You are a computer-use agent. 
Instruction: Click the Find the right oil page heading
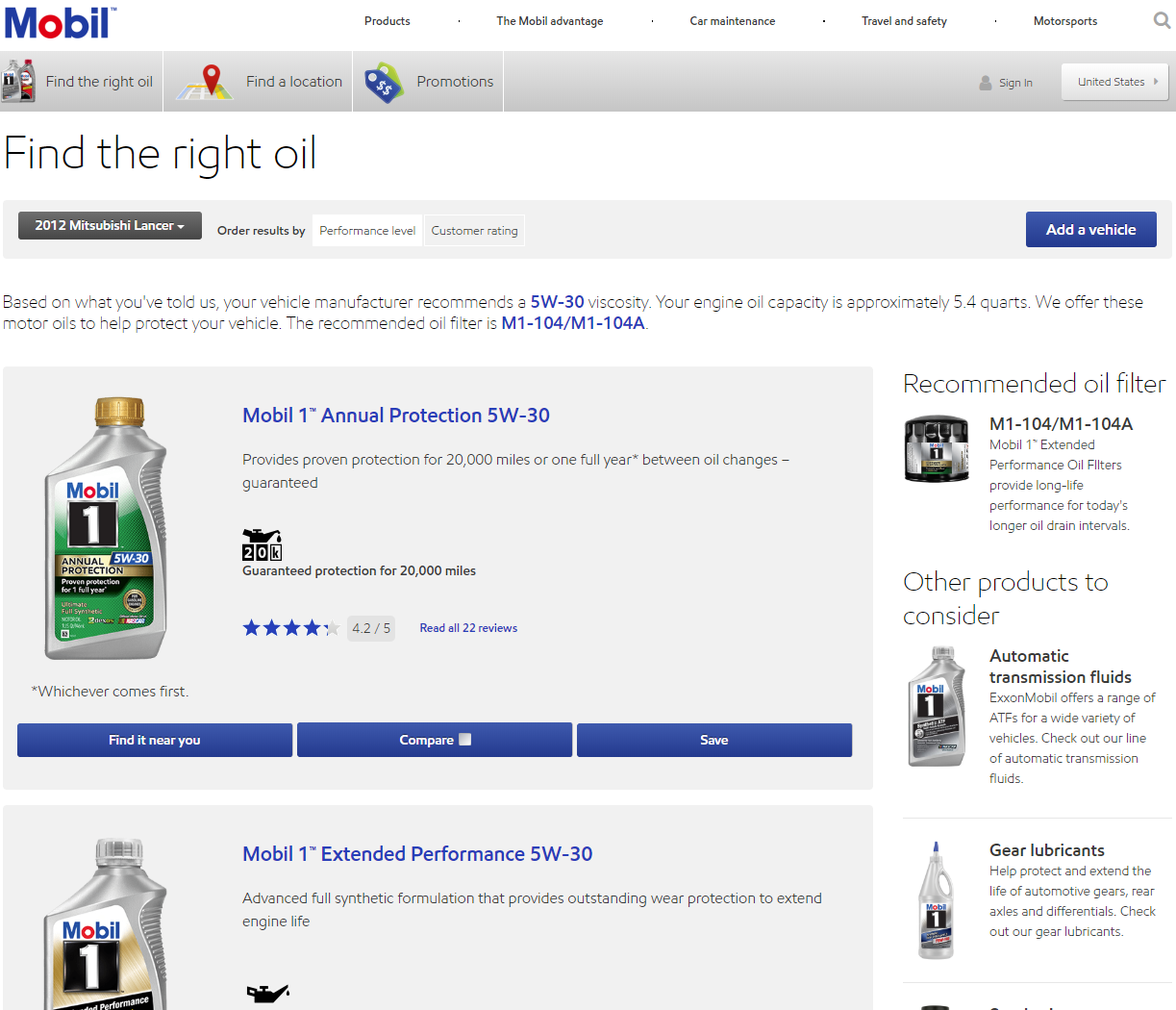click(x=161, y=154)
